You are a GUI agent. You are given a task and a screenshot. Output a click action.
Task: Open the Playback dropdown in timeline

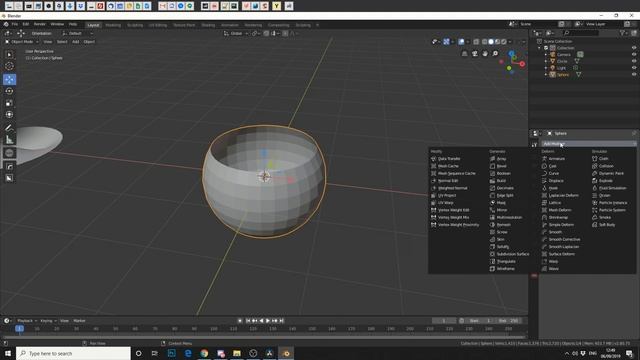27,321
